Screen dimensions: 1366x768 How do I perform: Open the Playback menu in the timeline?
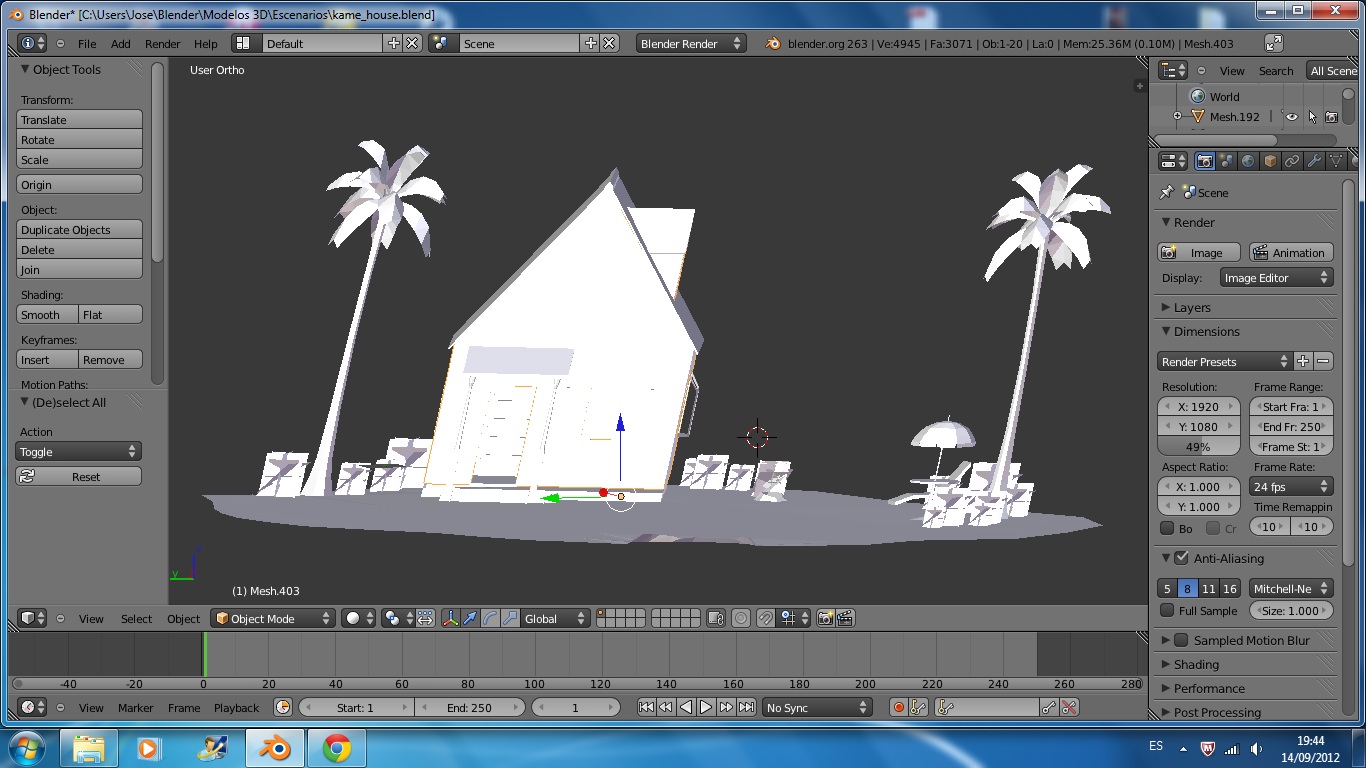tap(236, 707)
